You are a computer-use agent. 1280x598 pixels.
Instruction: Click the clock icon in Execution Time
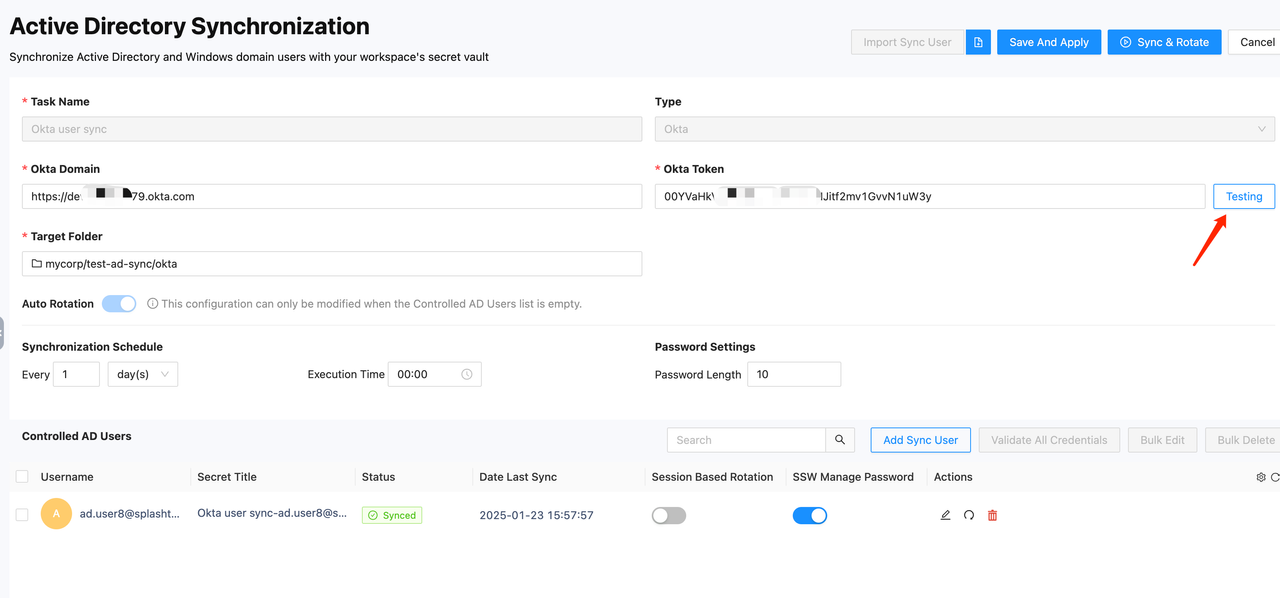click(x=467, y=374)
